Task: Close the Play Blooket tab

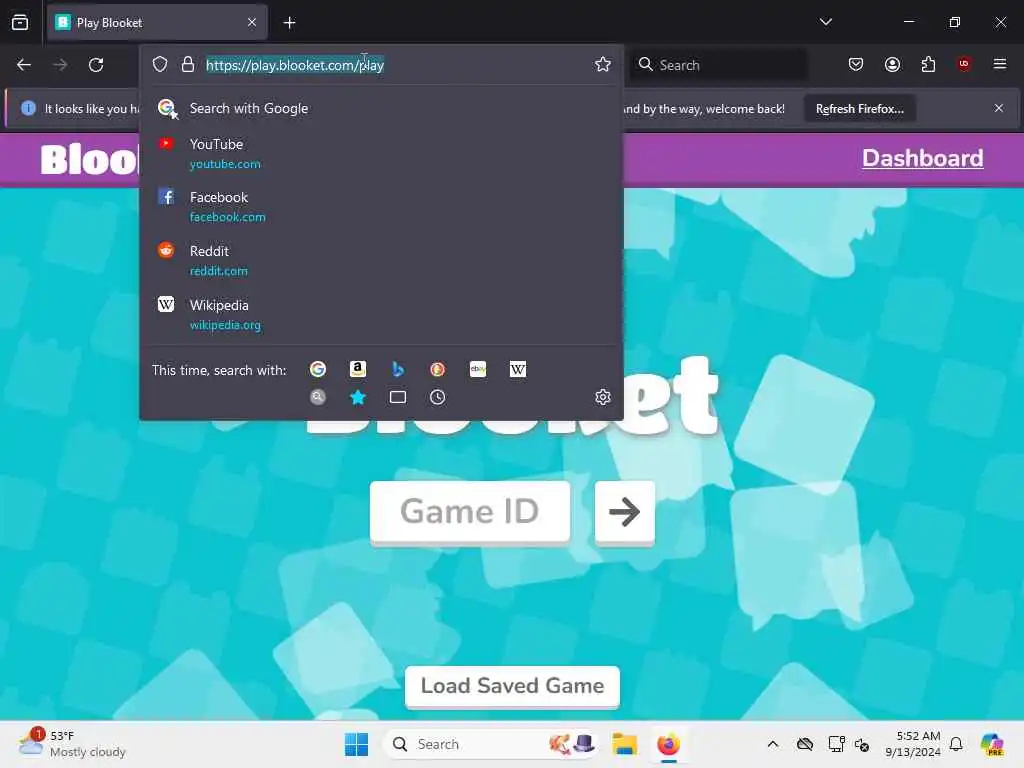Action: [252, 22]
